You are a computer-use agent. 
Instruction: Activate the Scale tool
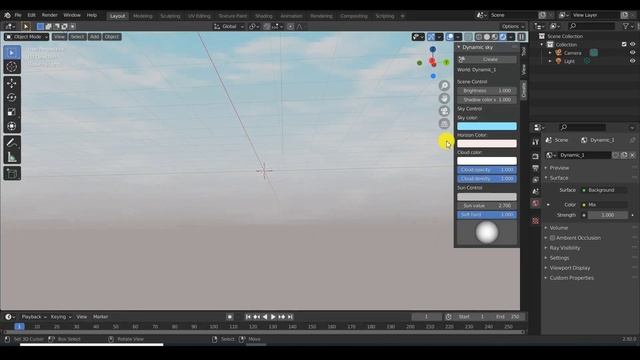point(12,112)
